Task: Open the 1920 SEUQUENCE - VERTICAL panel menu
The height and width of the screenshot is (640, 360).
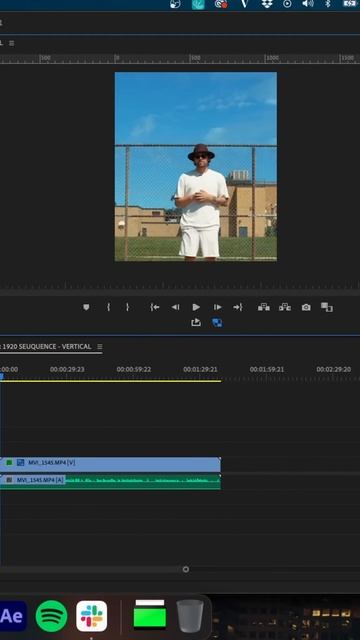Action: pos(100,347)
